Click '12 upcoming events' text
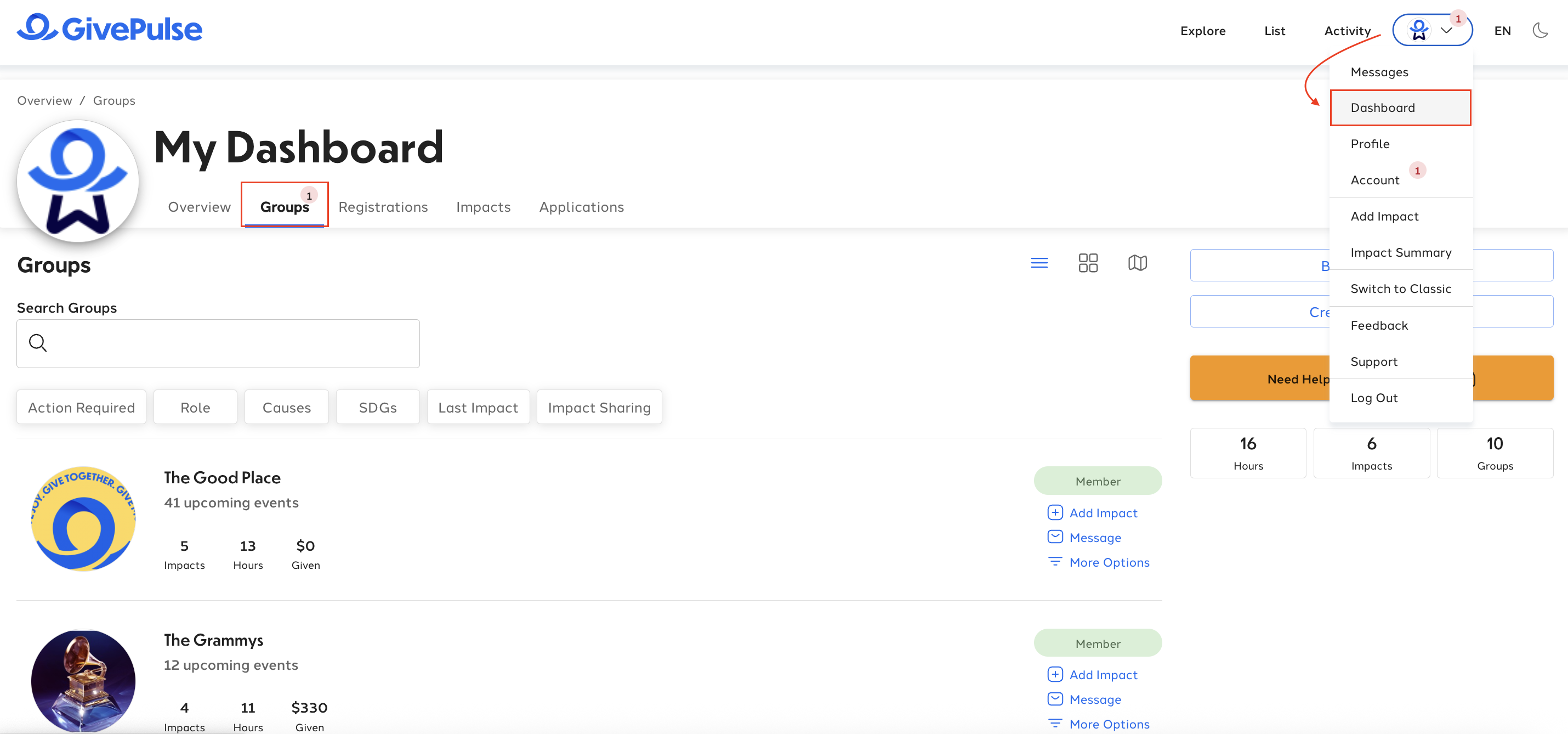Viewport: 1568px width, 734px height. (x=231, y=664)
